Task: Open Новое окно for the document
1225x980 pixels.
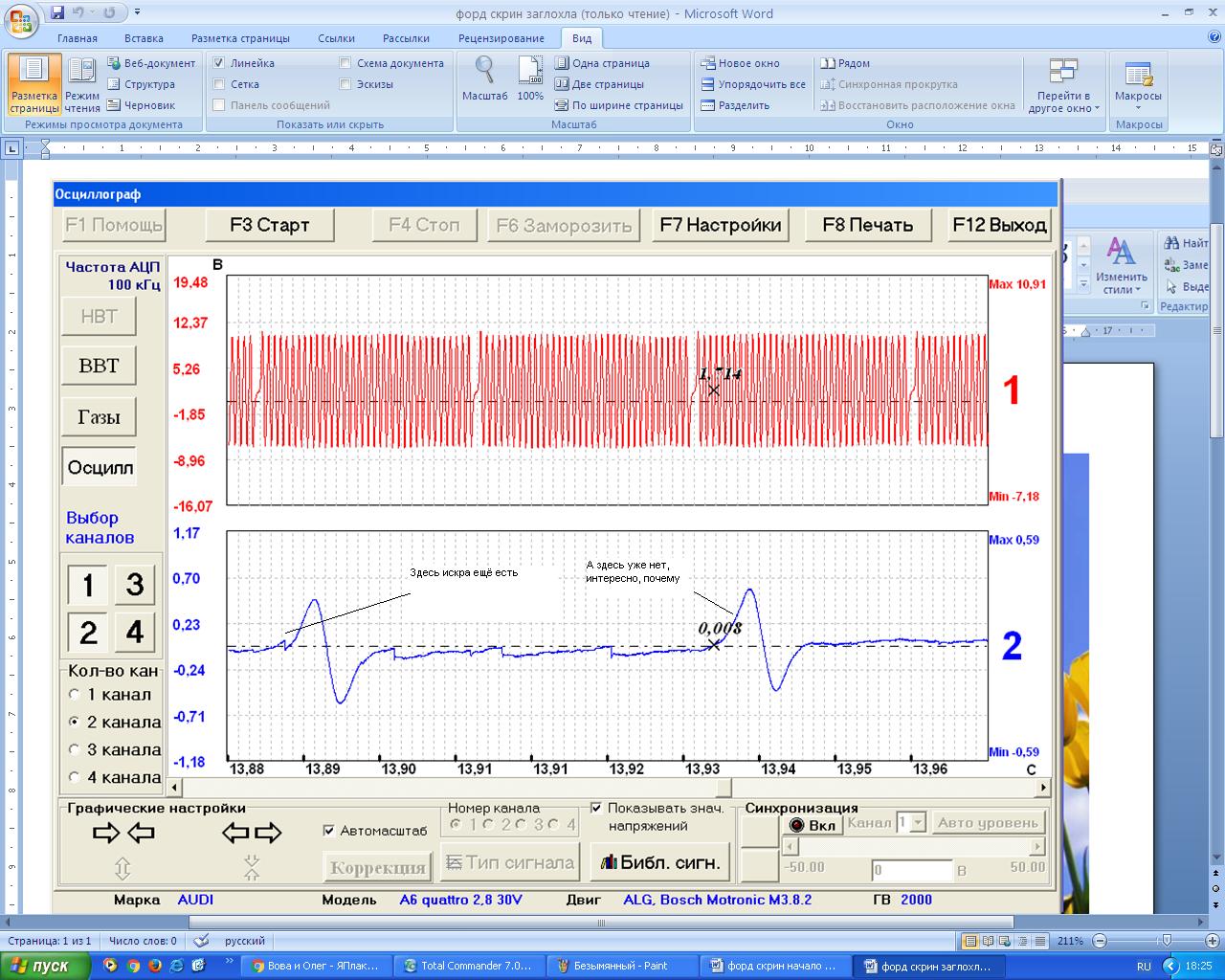Action: 740,63
